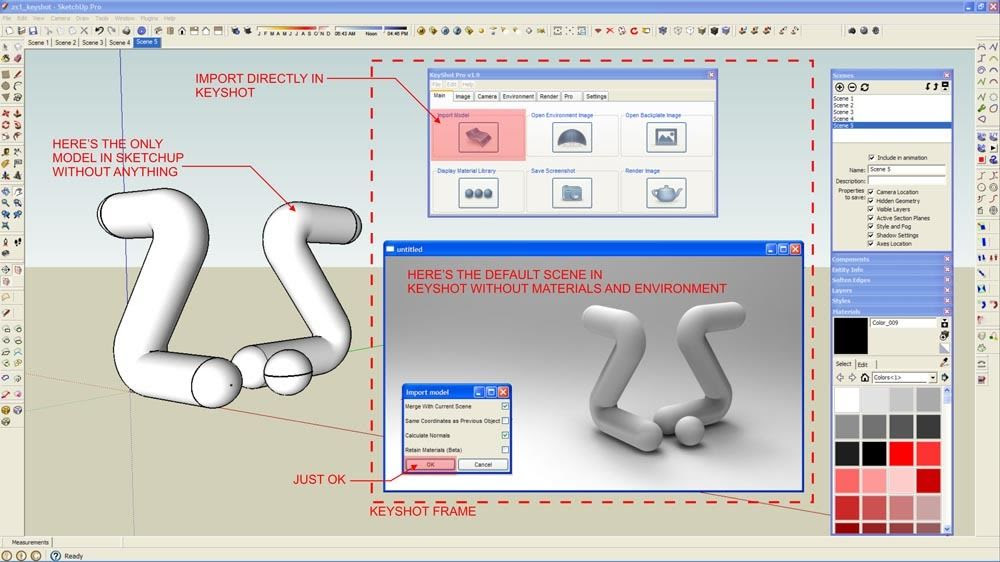
Task: Toggle Calculate Normals checkbox
Action: (505, 436)
